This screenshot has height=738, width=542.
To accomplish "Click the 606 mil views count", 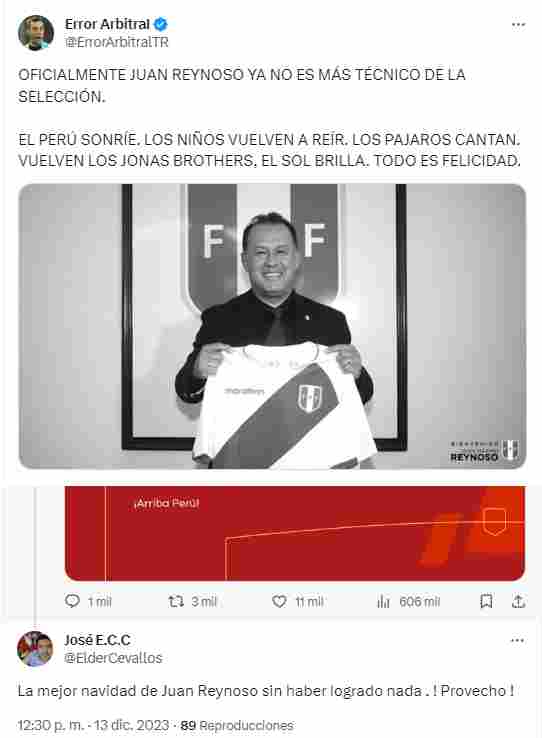I will pyautogui.click(x=420, y=602).
